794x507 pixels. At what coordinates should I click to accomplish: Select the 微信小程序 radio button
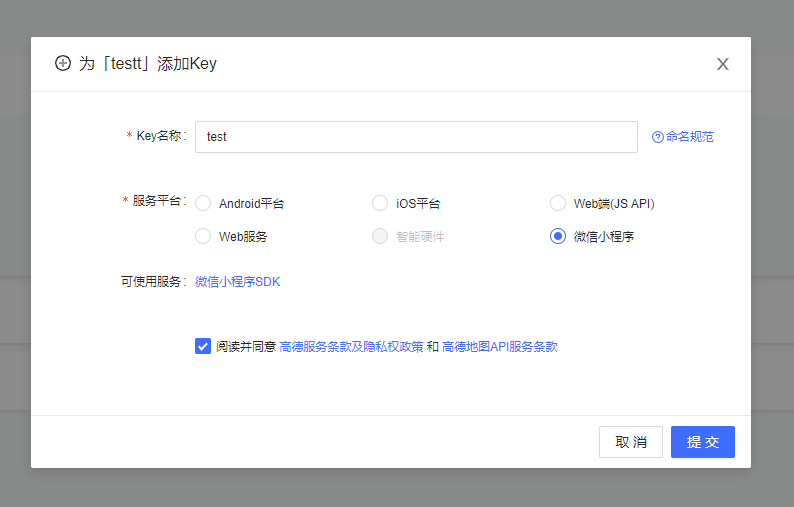pos(558,236)
